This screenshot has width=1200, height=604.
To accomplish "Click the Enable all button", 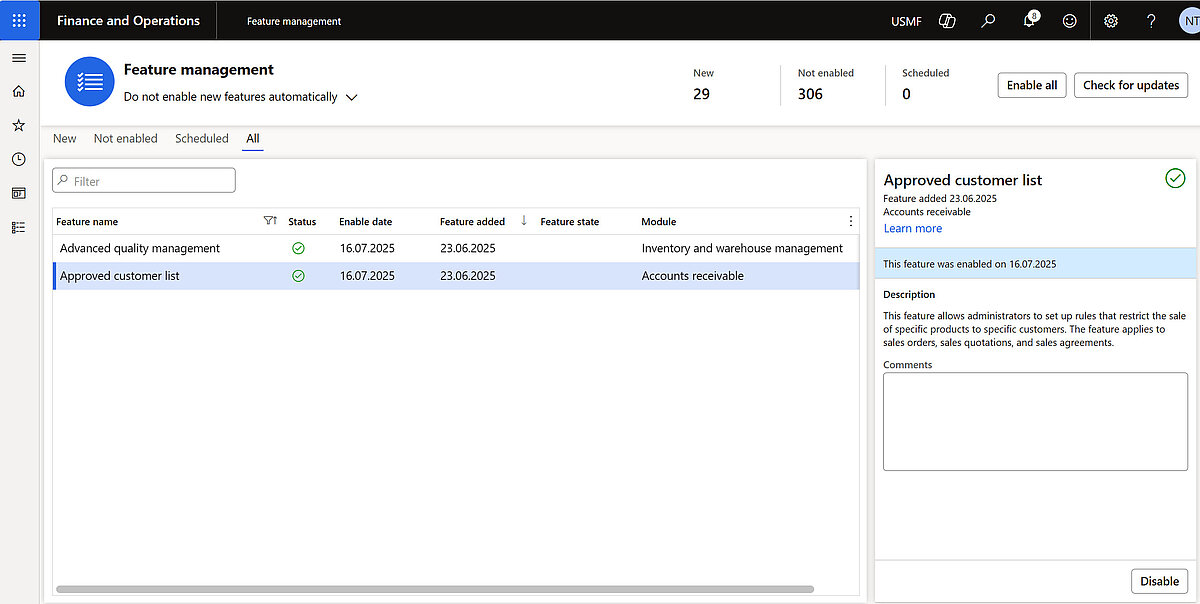I will point(1031,85).
